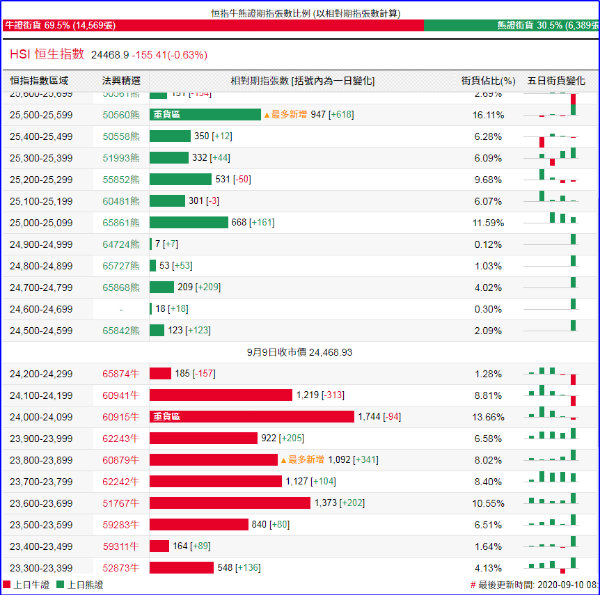Image resolution: width=600 pixels, height=595 pixels.
Task: Open bear certificate 65727熊
Action: [121, 266]
